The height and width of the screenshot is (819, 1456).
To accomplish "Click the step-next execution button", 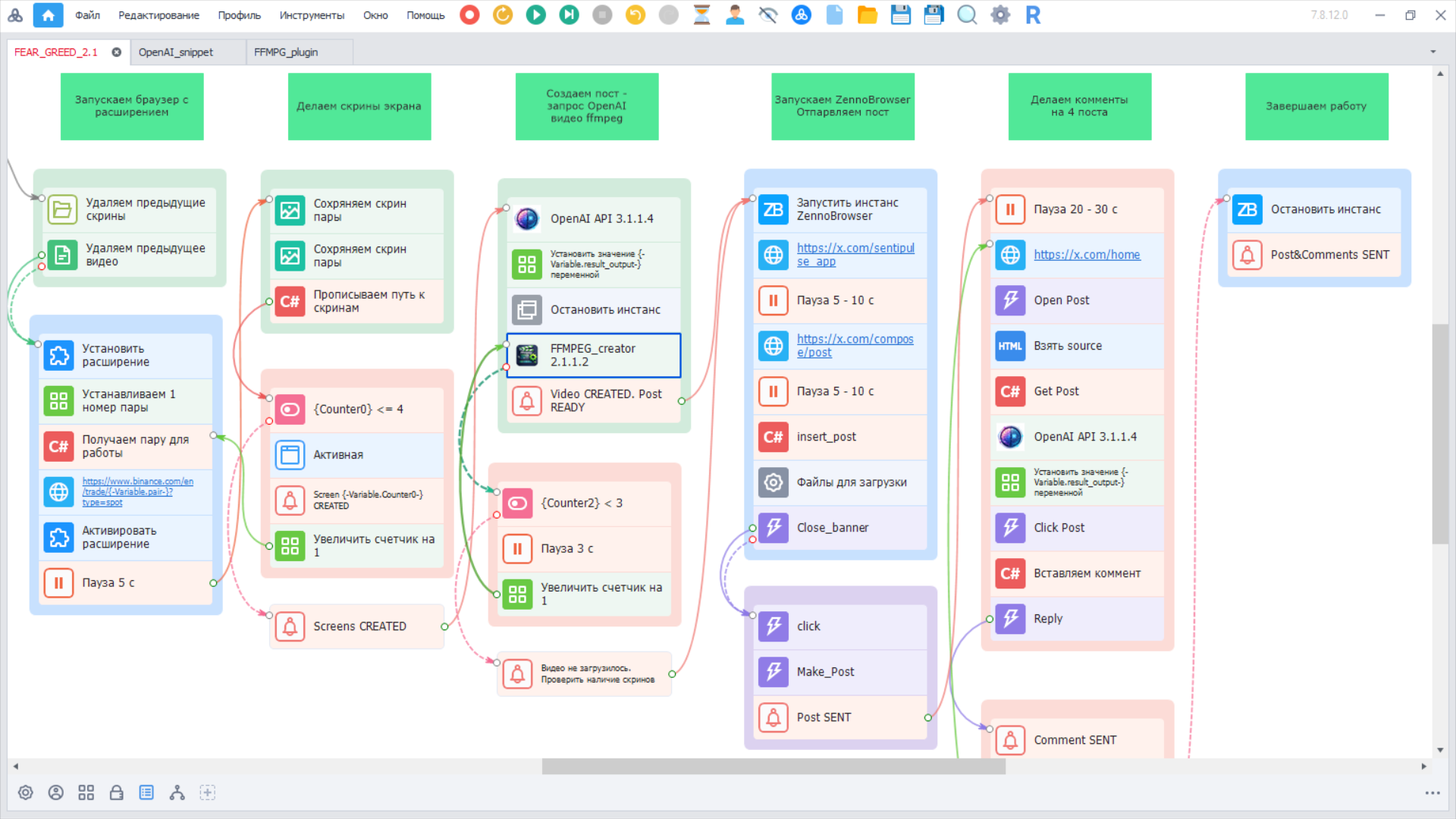I will [x=569, y=15].
